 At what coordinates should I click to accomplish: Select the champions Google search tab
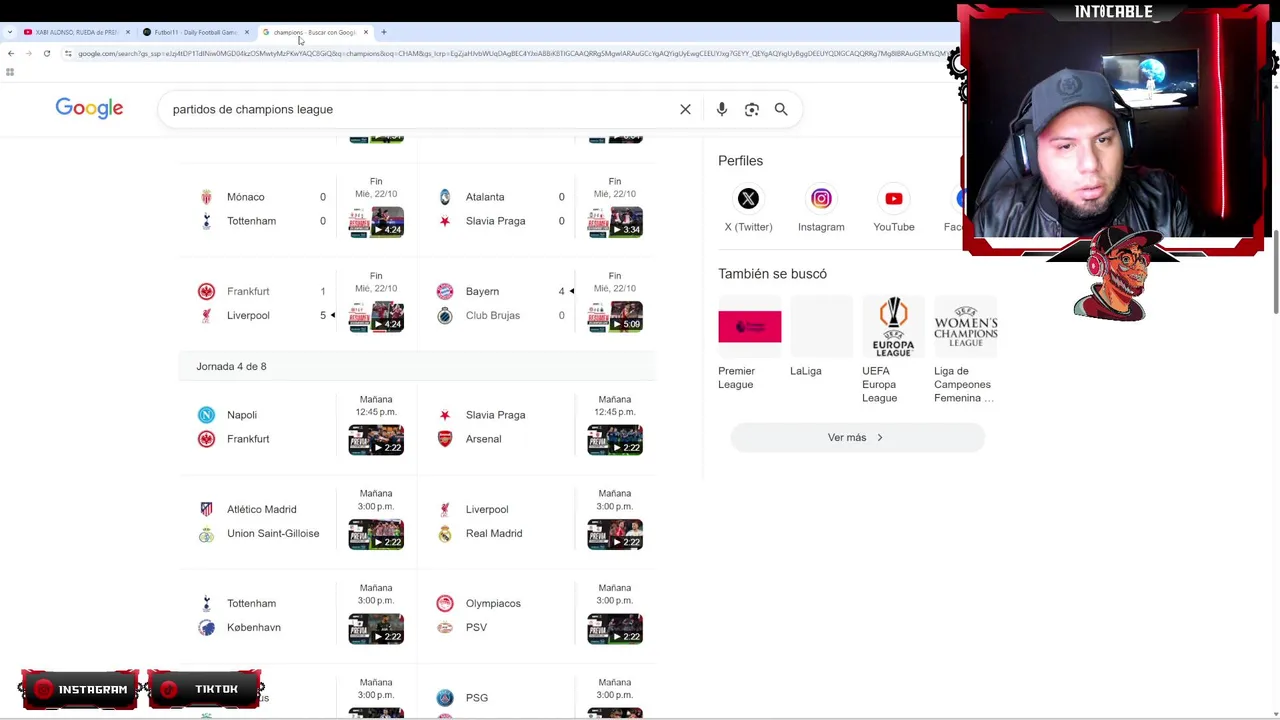click(313, 32)
